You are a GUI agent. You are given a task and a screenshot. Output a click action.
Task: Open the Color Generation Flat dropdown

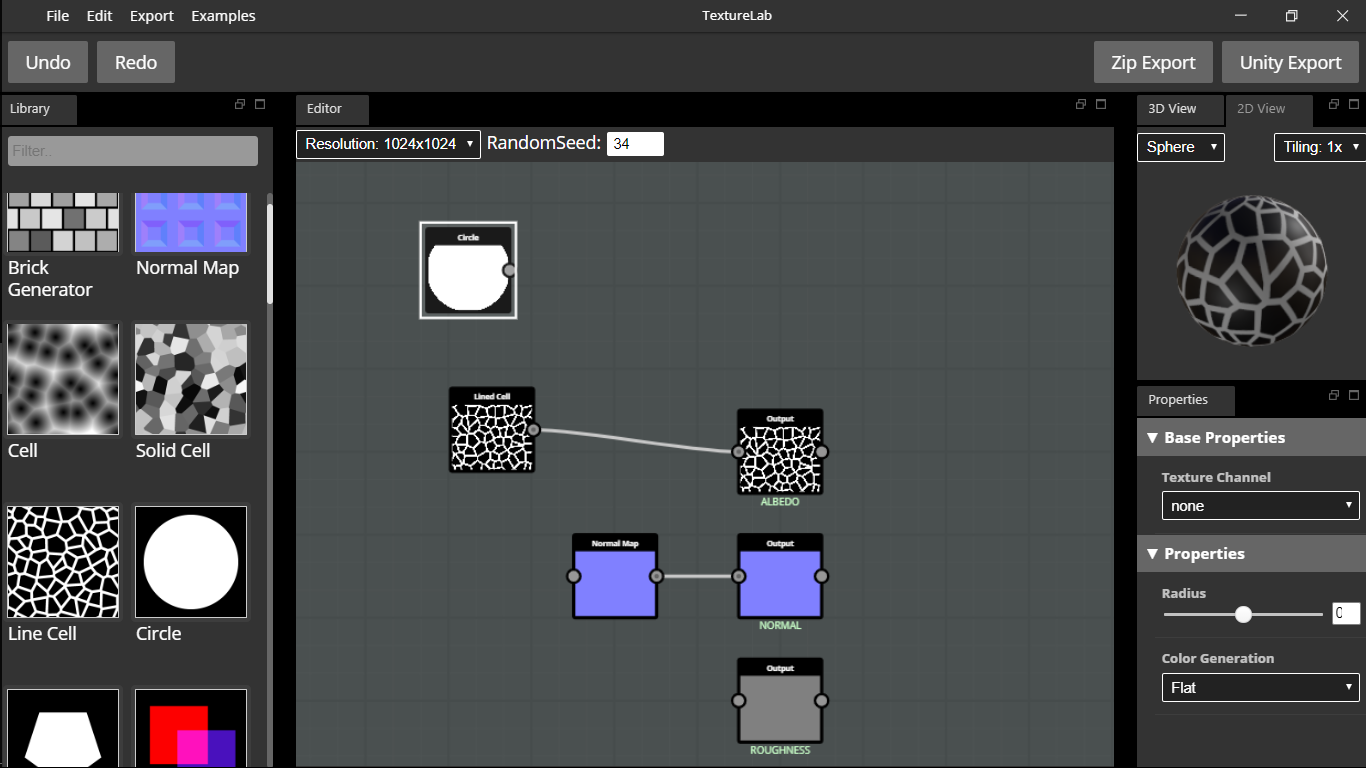[1260, 687]
